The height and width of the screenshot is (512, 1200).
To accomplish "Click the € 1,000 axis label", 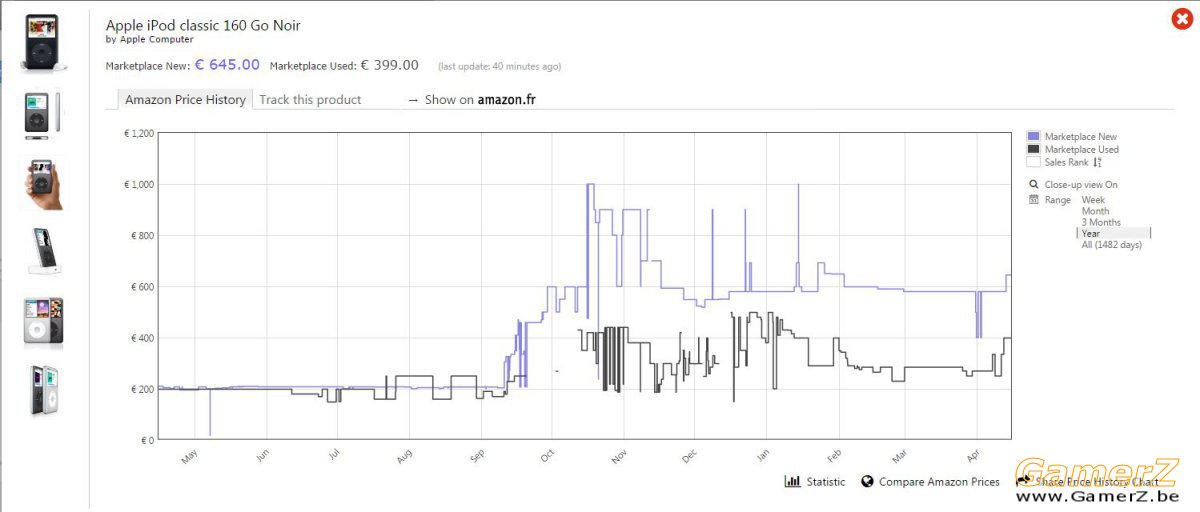I will (x=139, y=184).
